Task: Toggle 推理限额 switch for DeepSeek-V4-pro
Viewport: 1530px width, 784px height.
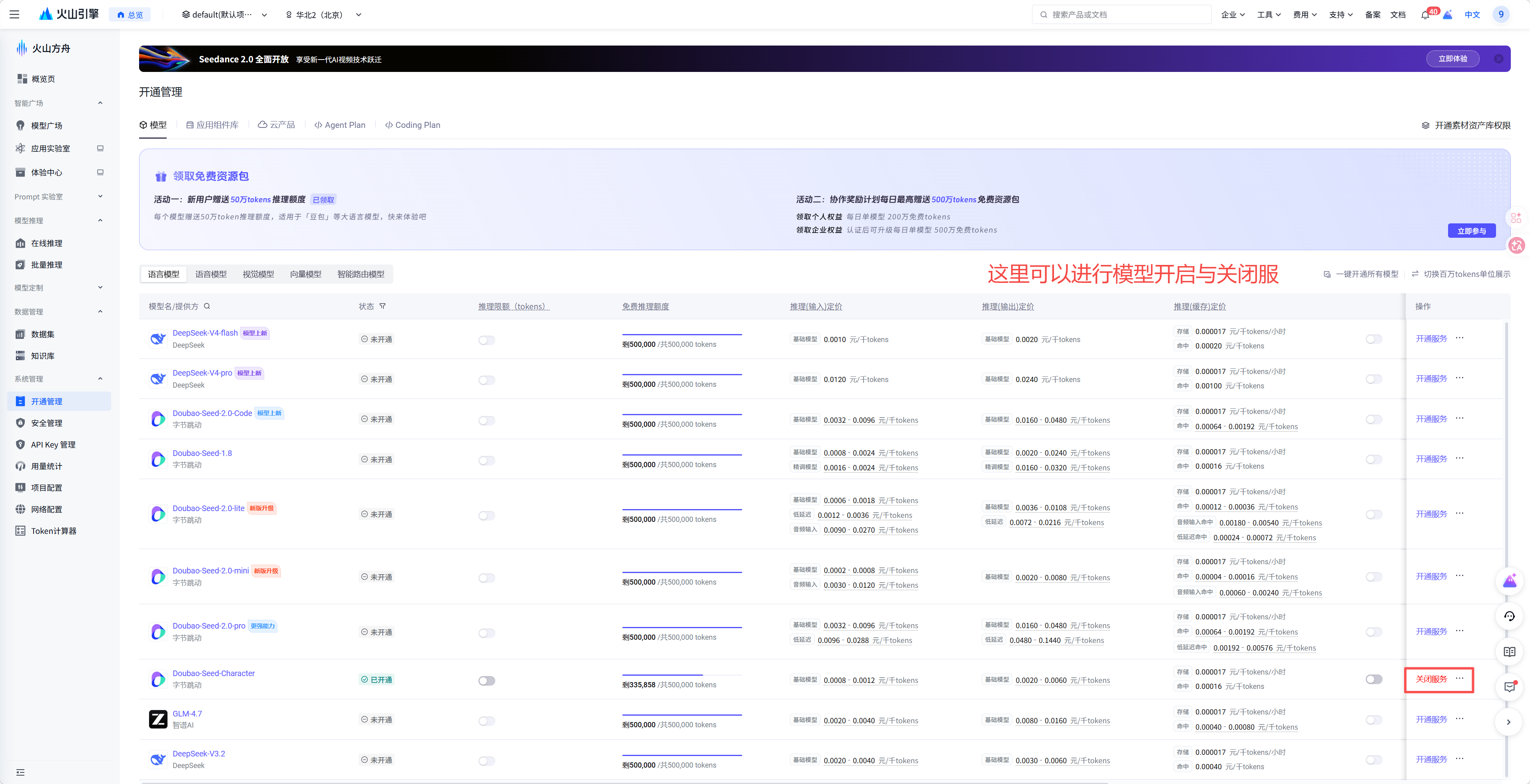Action: click(486, 380)
